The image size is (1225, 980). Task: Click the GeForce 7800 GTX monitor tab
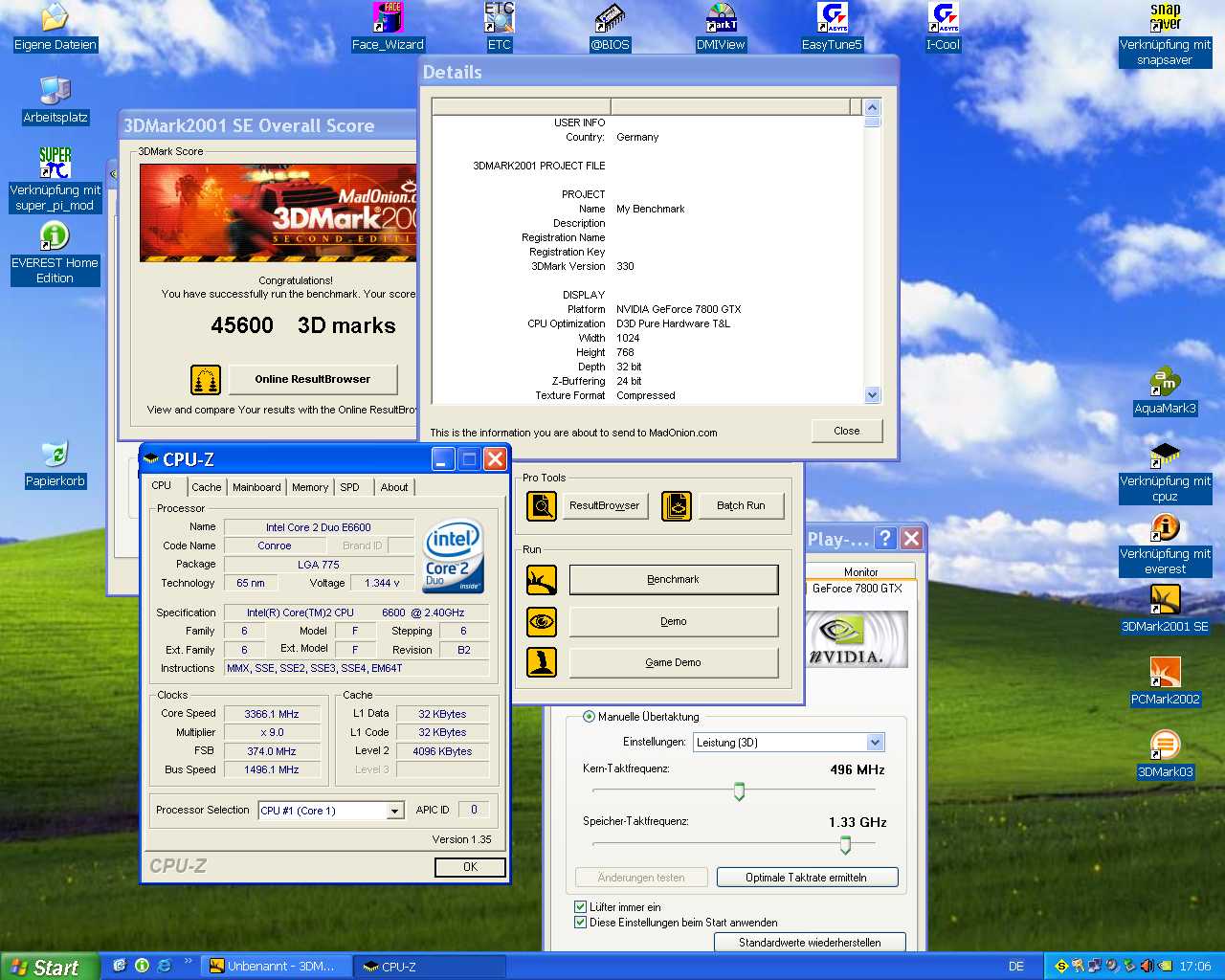(x=857, y=589)
